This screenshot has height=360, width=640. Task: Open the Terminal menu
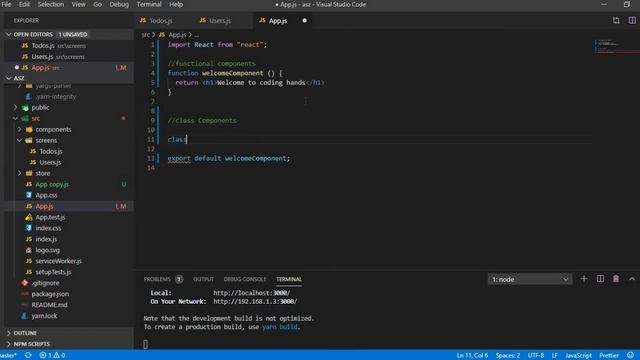pyautogui.click(x=149, y=4)
